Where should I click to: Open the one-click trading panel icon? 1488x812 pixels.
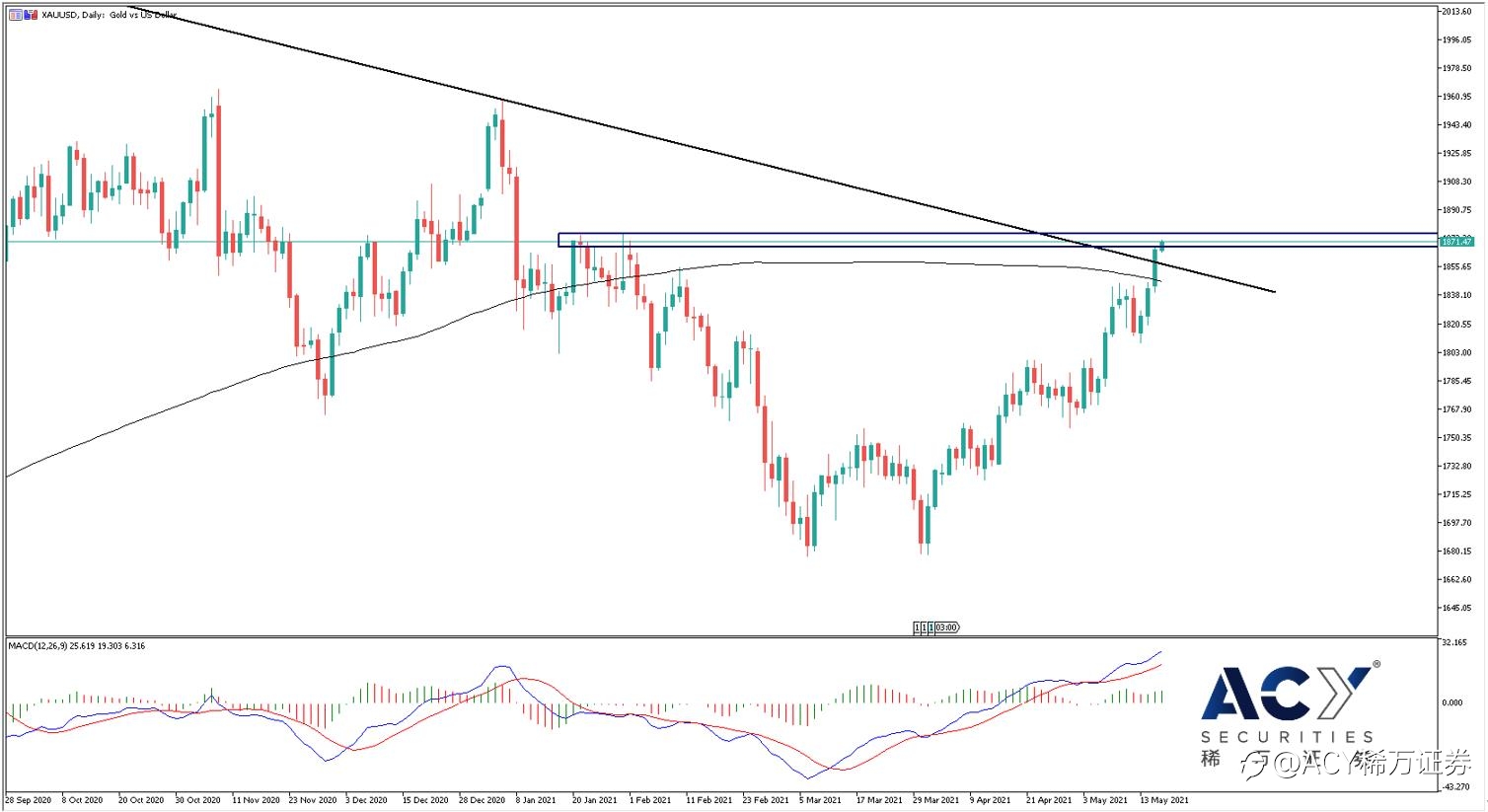click(x=15, y=16)
